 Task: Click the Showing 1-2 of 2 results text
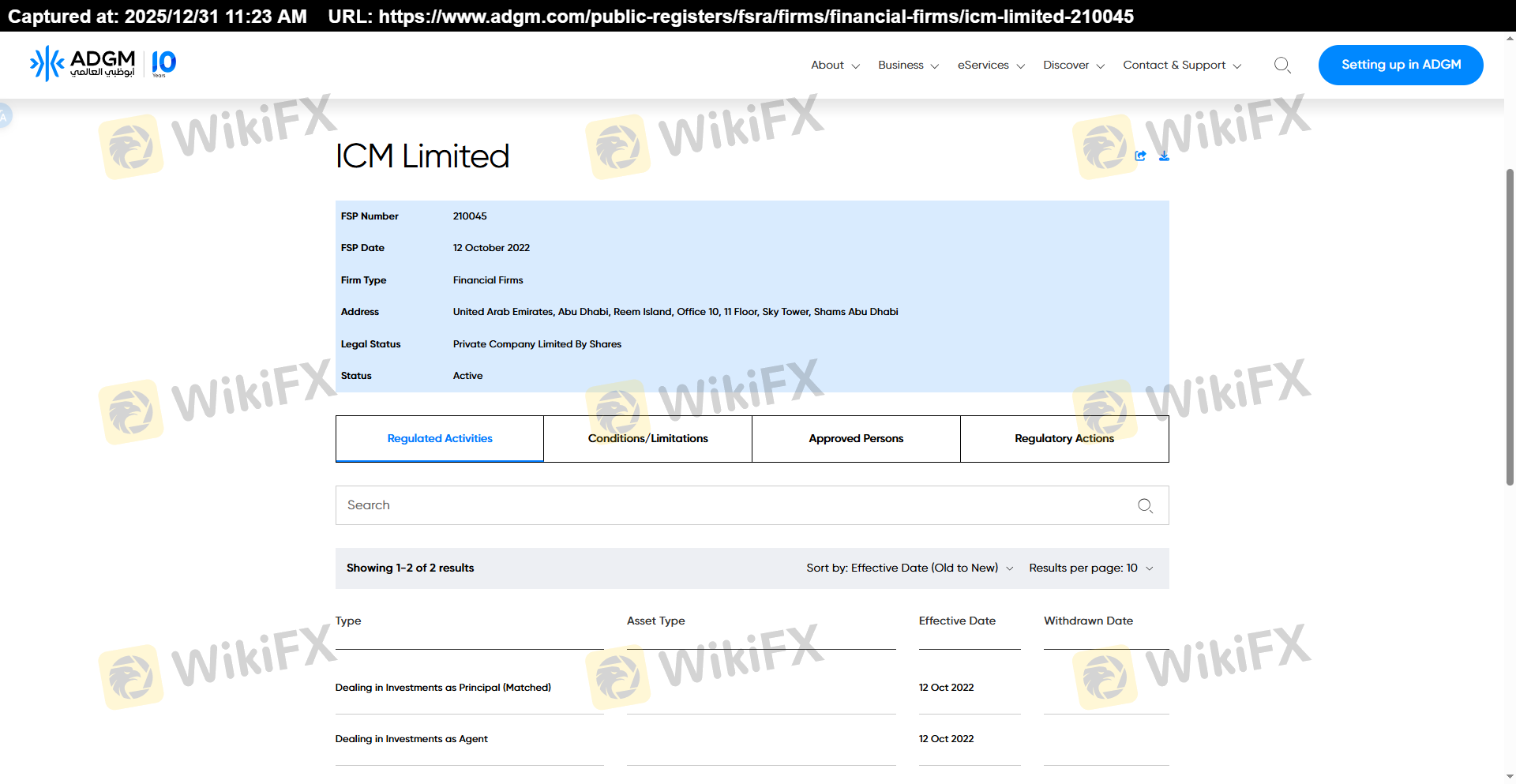click(411, 568)
